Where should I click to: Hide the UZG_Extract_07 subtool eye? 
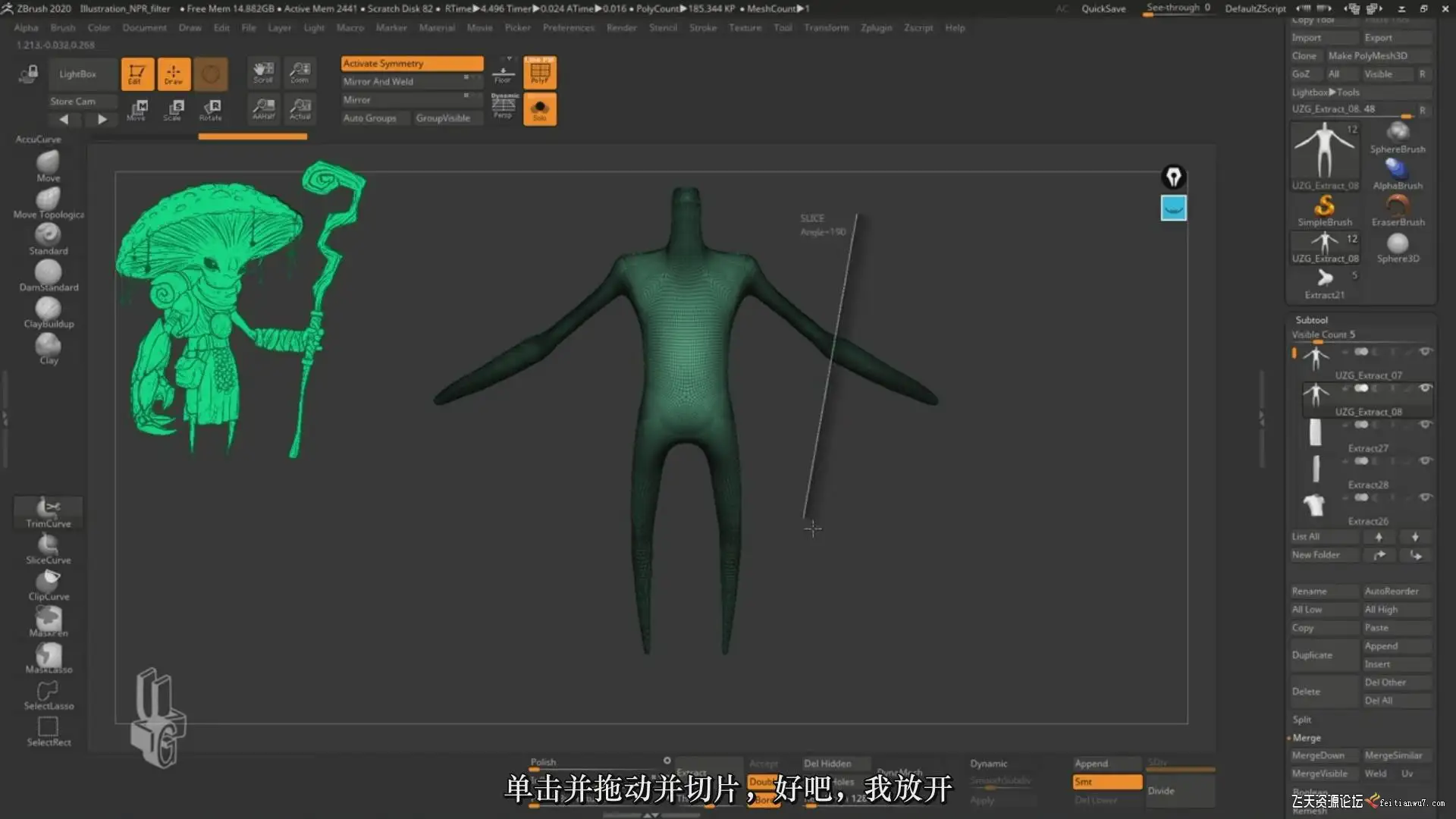pos(1425,352)
